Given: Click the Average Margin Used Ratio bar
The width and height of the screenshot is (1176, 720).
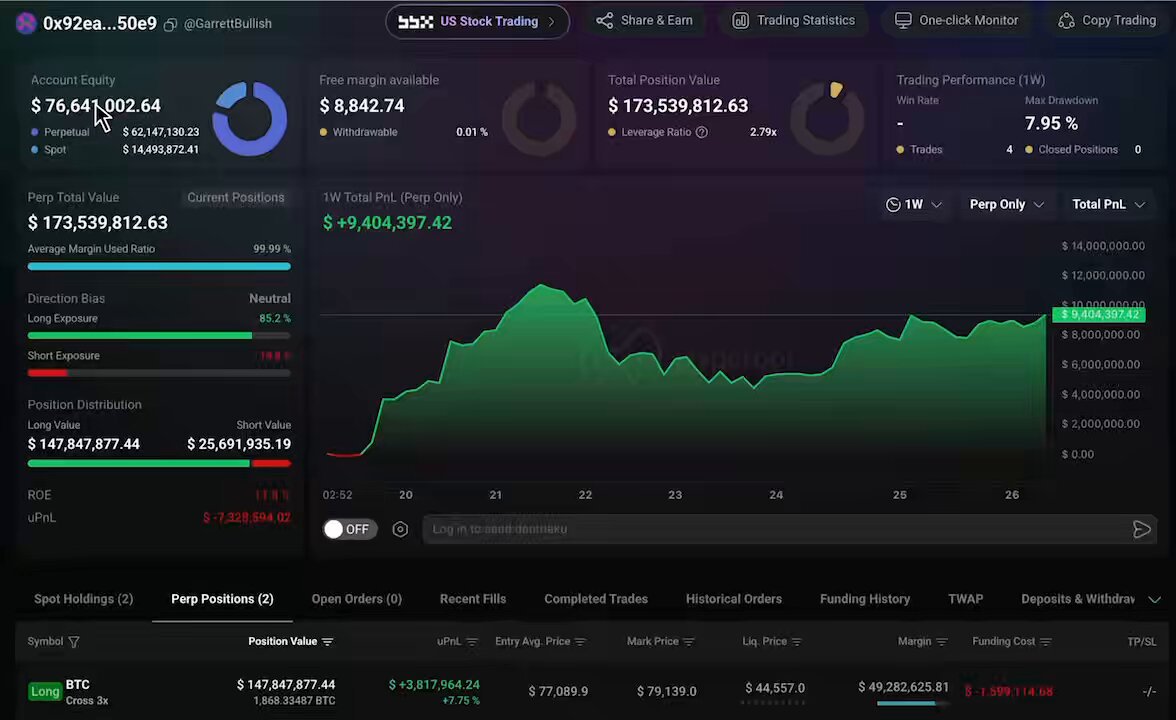Looking at the screenshot, I should point(159,266).
